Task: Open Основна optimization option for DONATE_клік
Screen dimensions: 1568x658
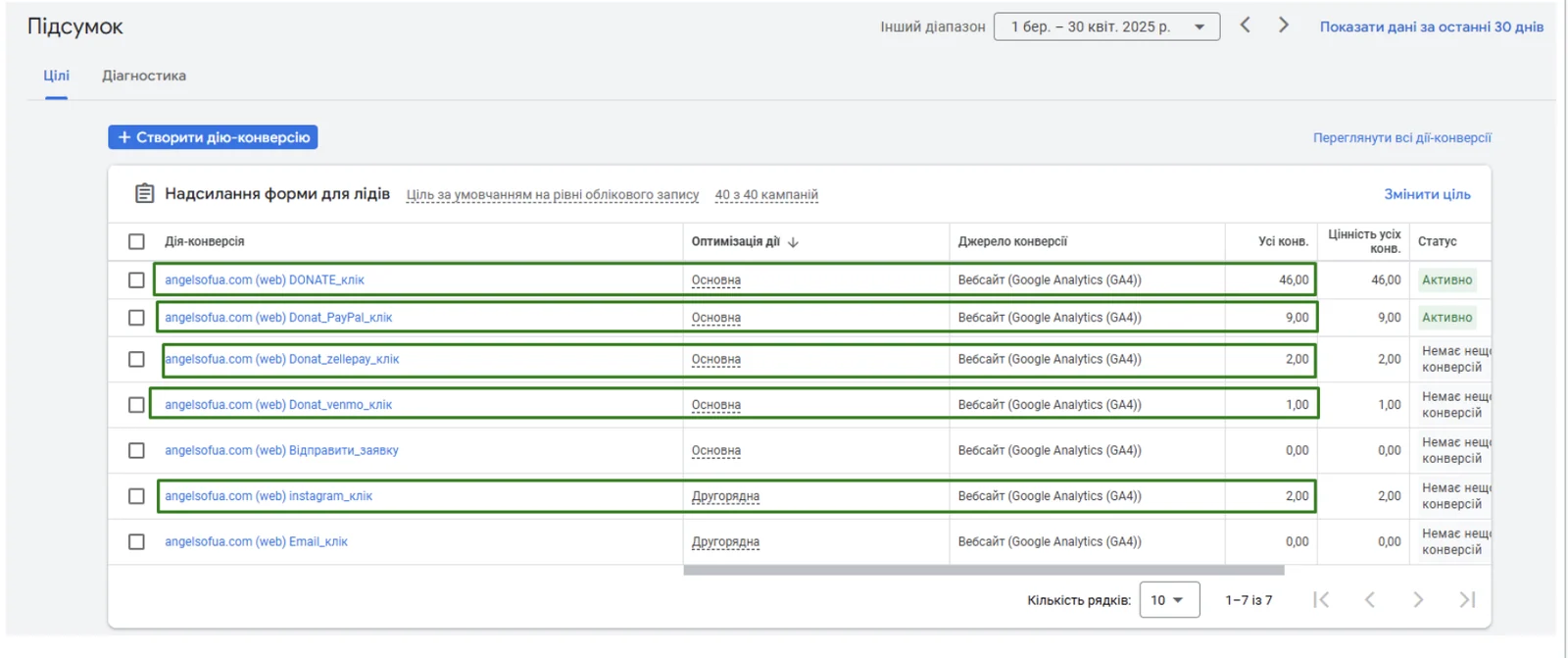Action: pos(716,280)
